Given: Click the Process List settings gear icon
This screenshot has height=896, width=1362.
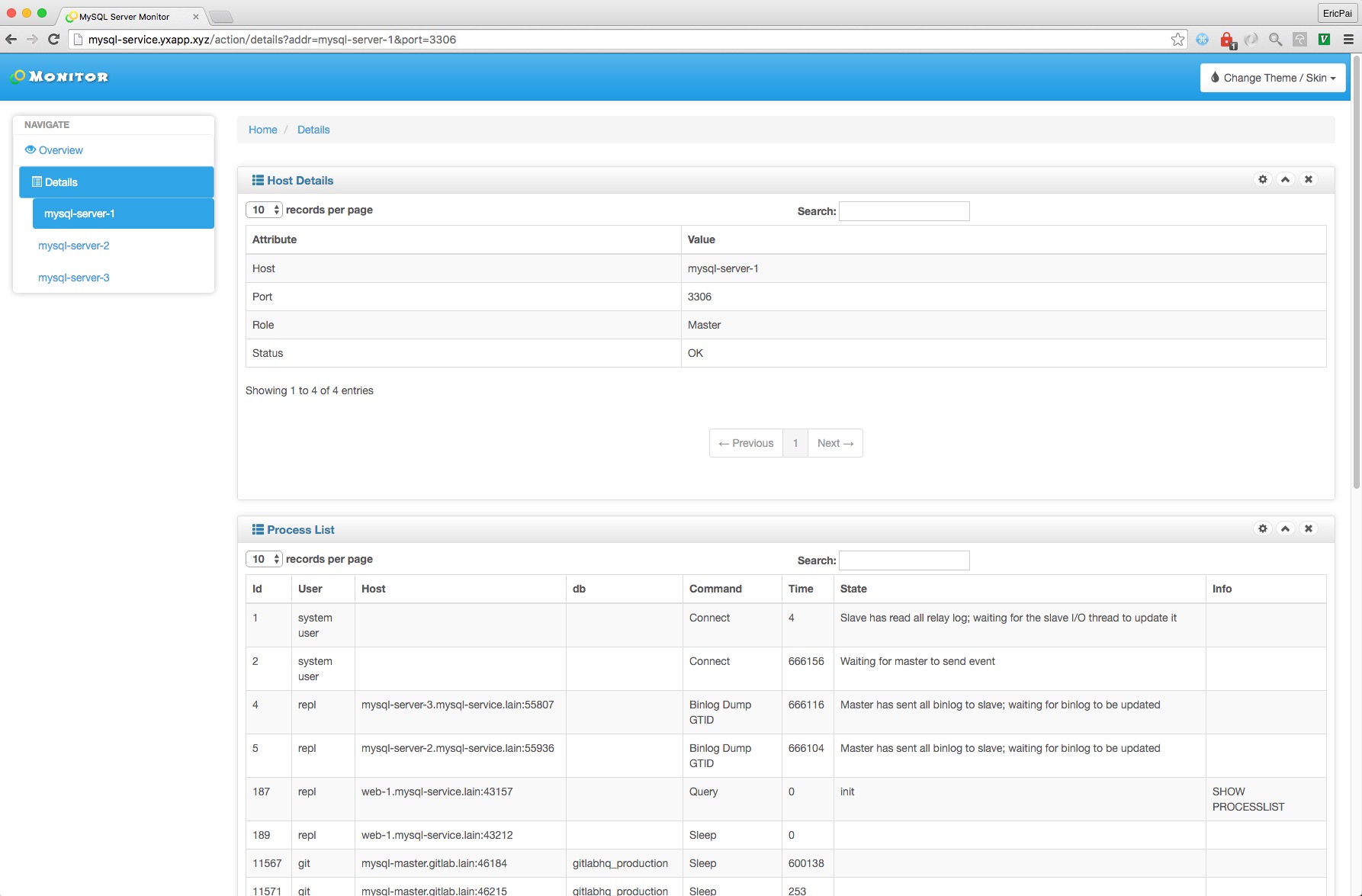Looking at the screenshot, I should click(1263, 529).
